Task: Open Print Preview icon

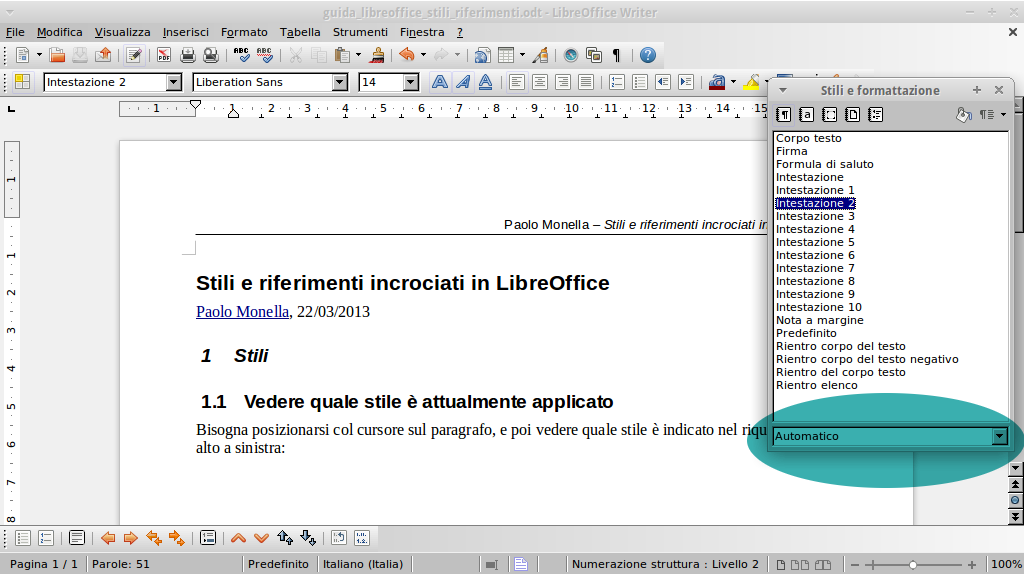Action: pos(211,56)
